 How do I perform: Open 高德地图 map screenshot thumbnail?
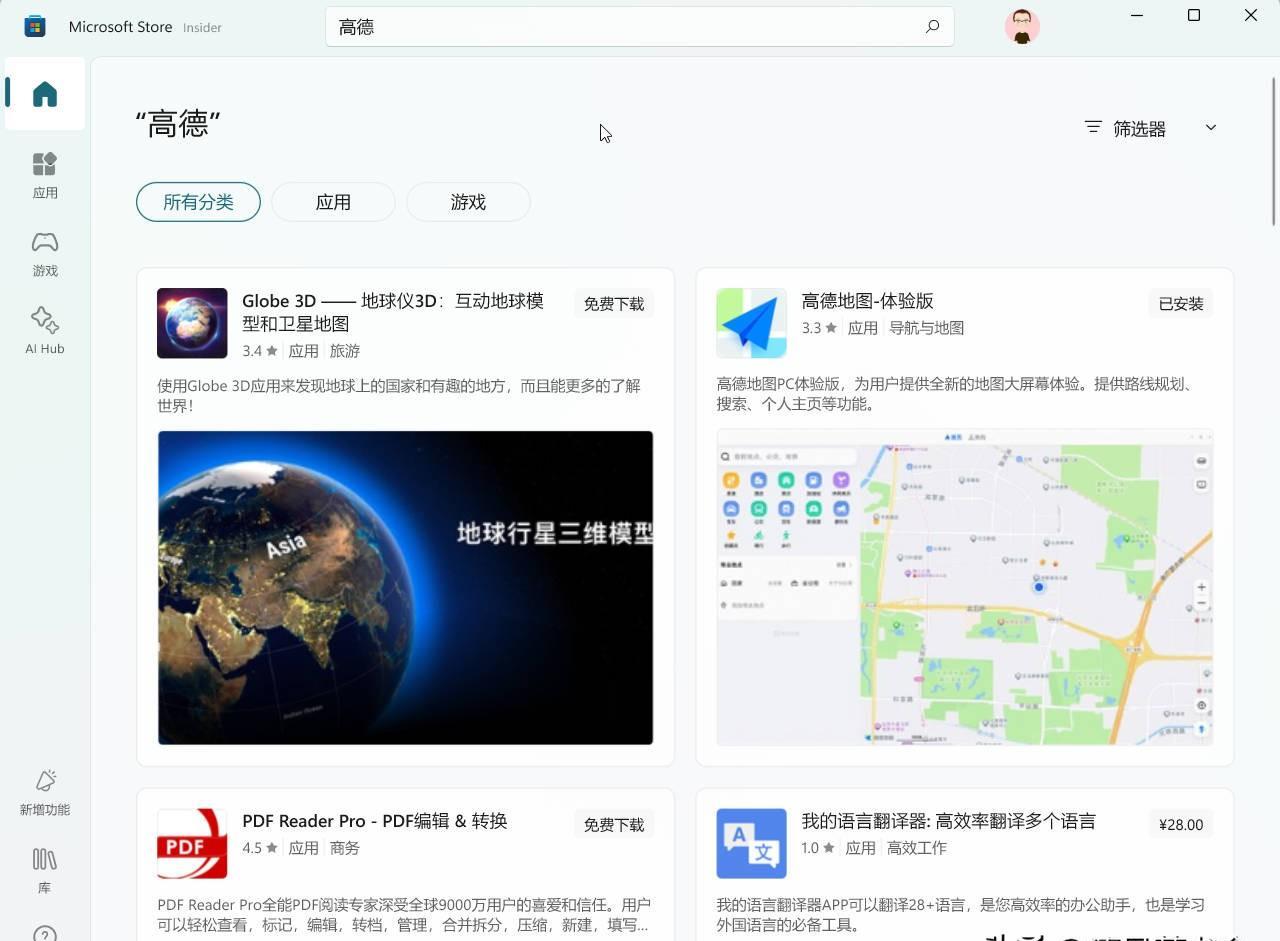964,588
